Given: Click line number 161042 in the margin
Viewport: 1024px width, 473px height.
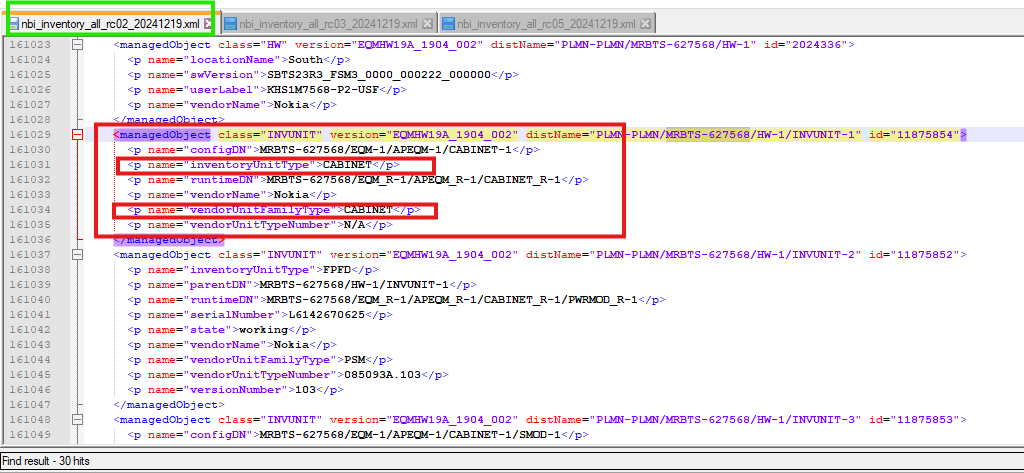Looking at the screenshot, I should pos(28,330).
